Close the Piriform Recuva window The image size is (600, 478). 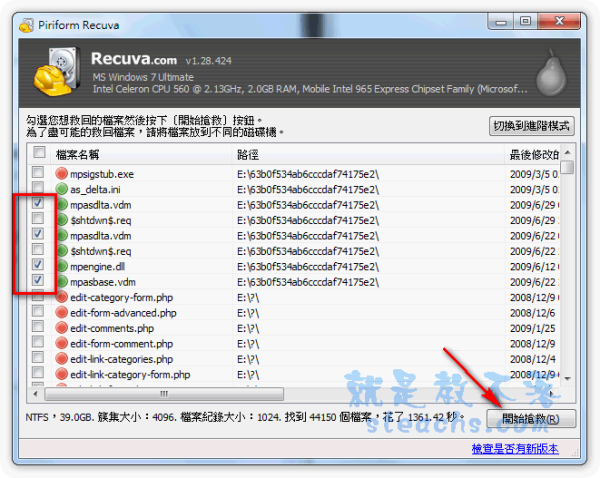pos(559,21)
